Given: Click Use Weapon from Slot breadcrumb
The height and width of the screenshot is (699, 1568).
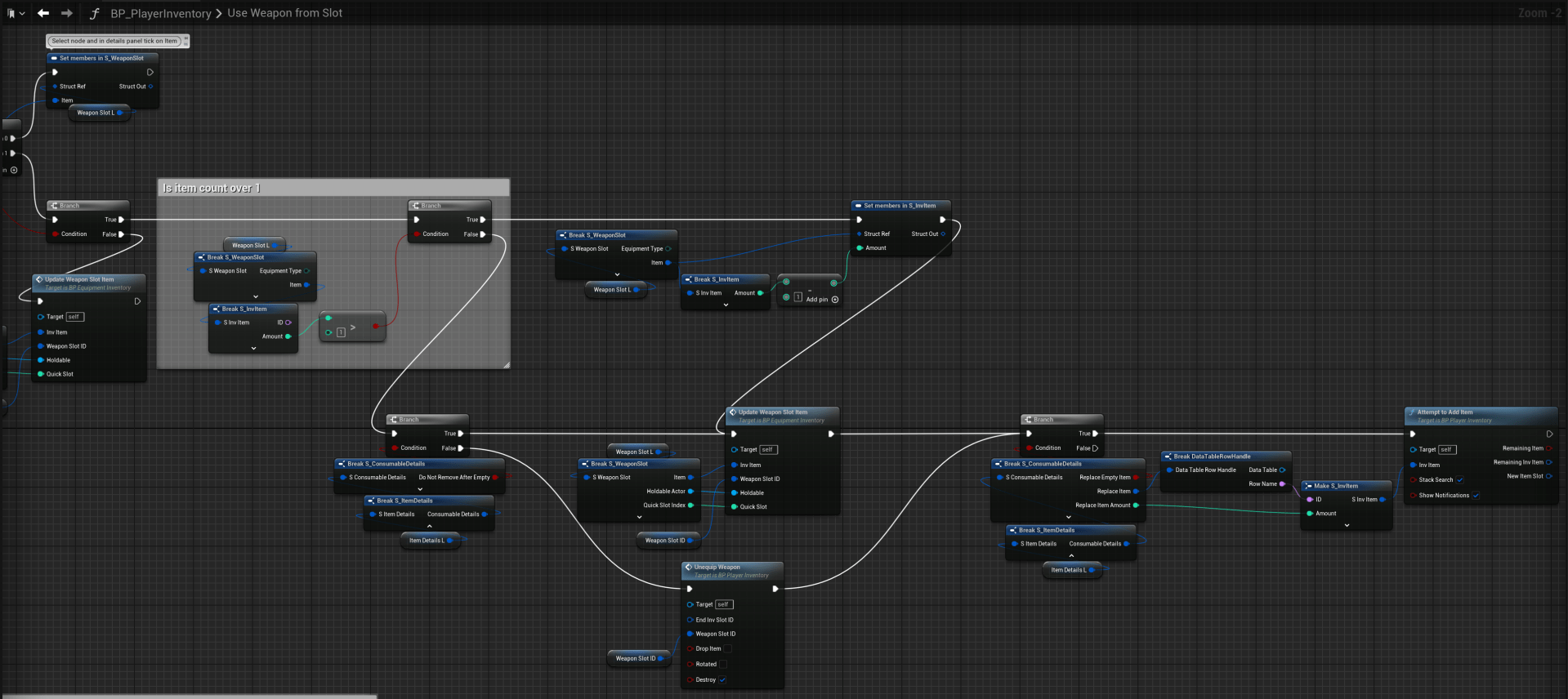Looking at the screenshot, I should pyautogui.click(x=284, y=13).
